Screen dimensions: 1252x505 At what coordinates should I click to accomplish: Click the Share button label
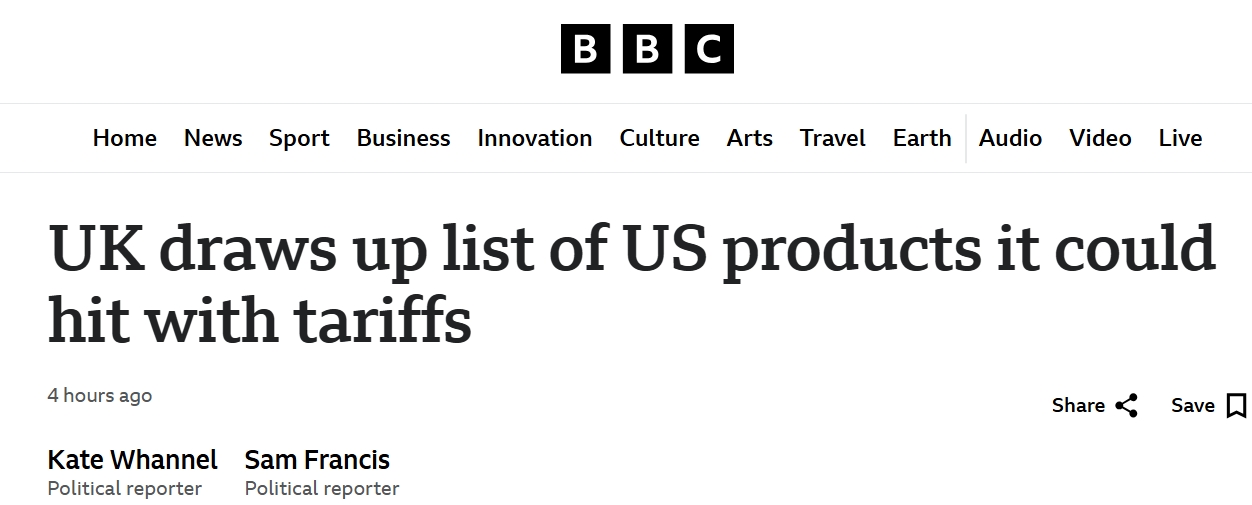(x=1078, y=405)
